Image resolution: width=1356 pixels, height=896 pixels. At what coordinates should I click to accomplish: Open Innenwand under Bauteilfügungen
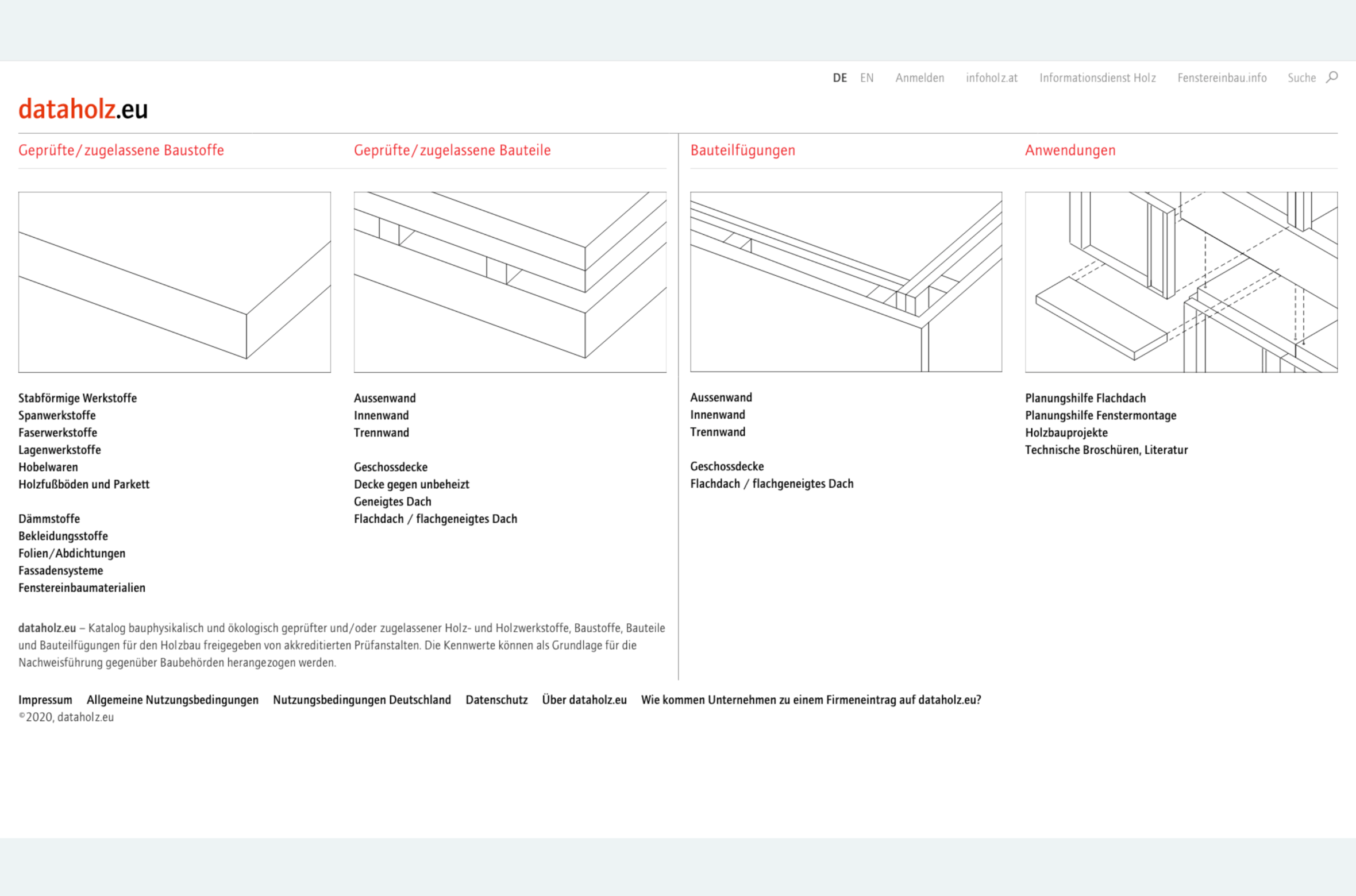pos(717,415)
